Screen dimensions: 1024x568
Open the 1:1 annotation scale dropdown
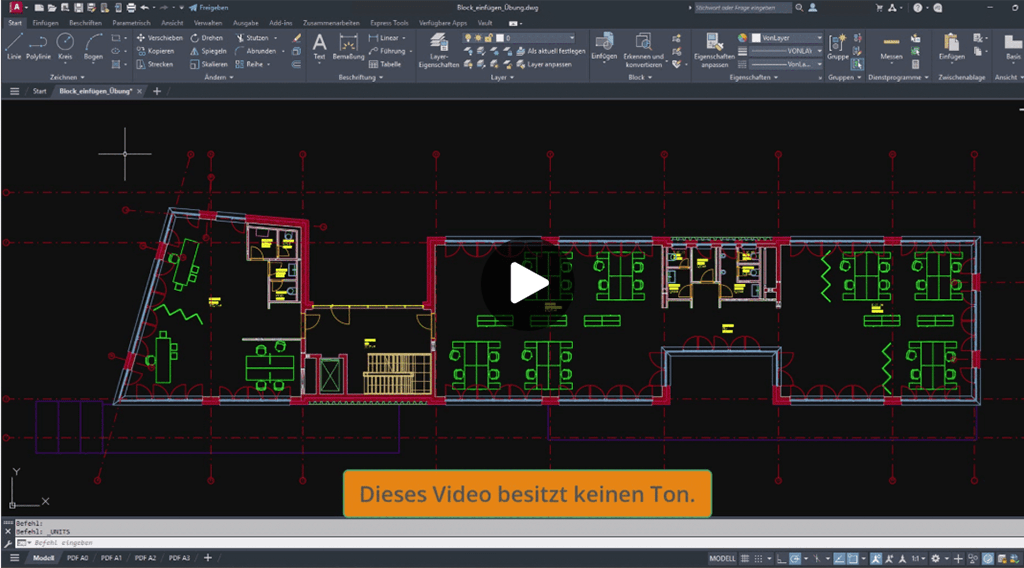(x=918, y=559)
